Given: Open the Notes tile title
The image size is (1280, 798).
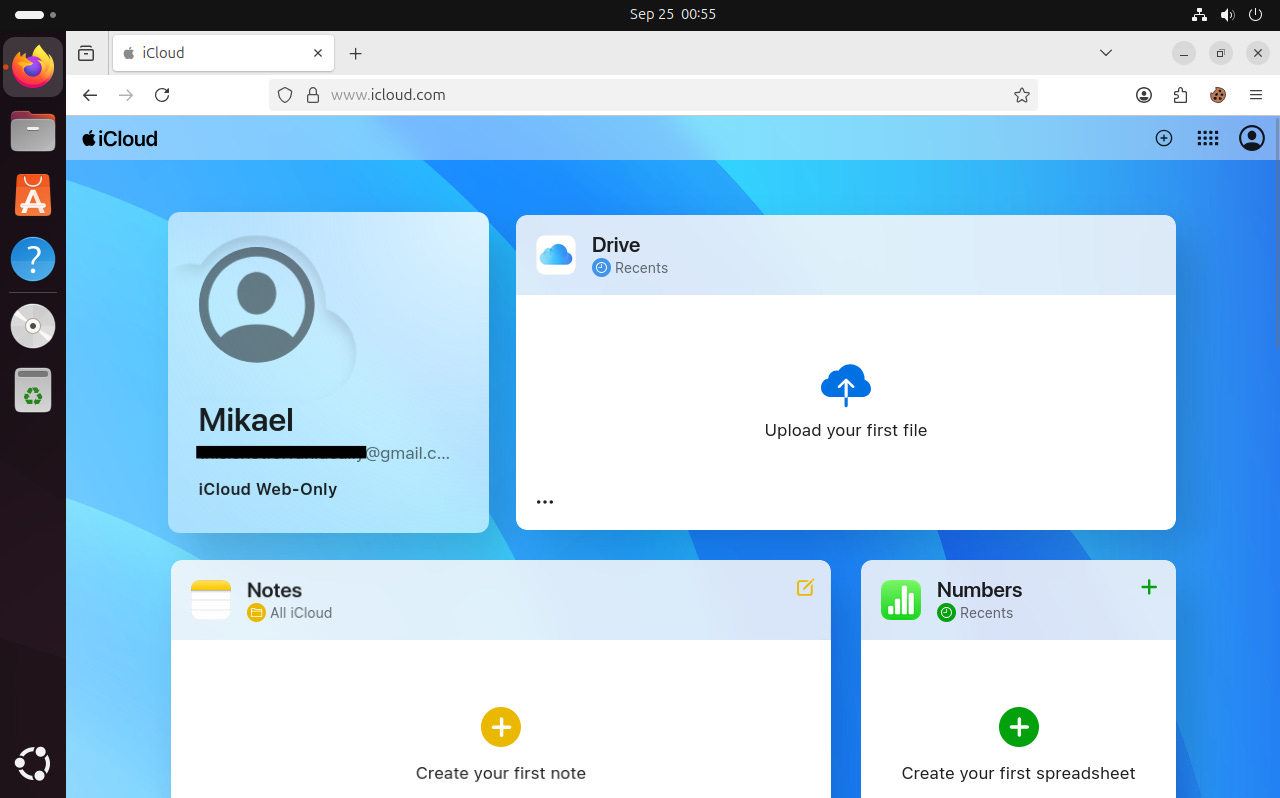Looking at the screenshot, I should coord(274,590).
